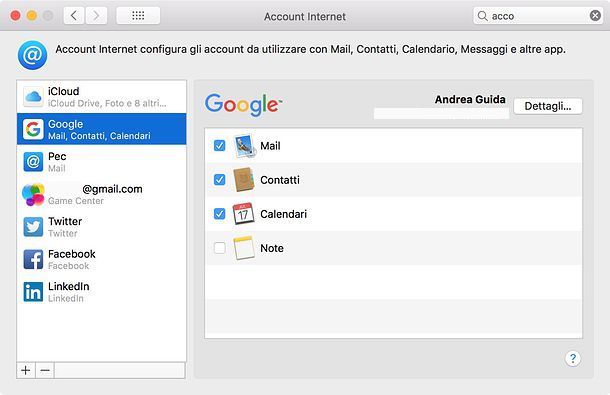Open the Dettagli... account details
The image size is (610, 395).
point(548,106)
